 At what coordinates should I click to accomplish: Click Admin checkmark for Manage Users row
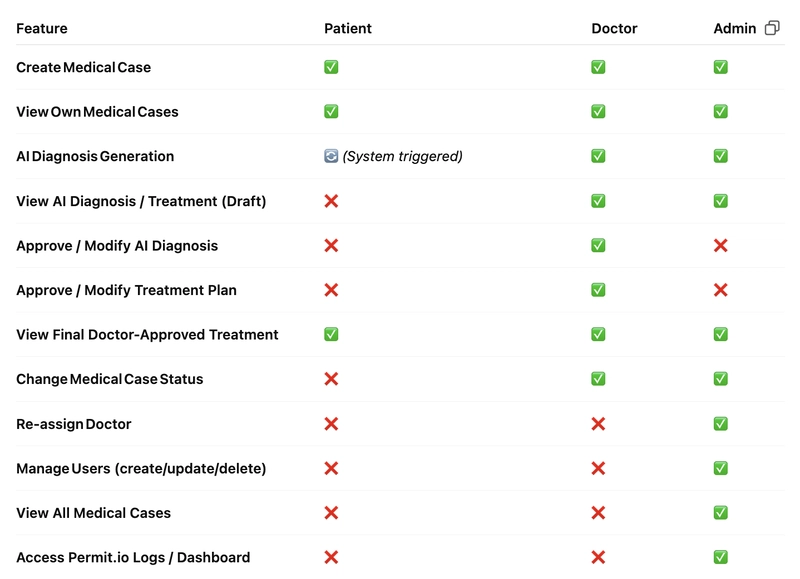pos(720,468)
